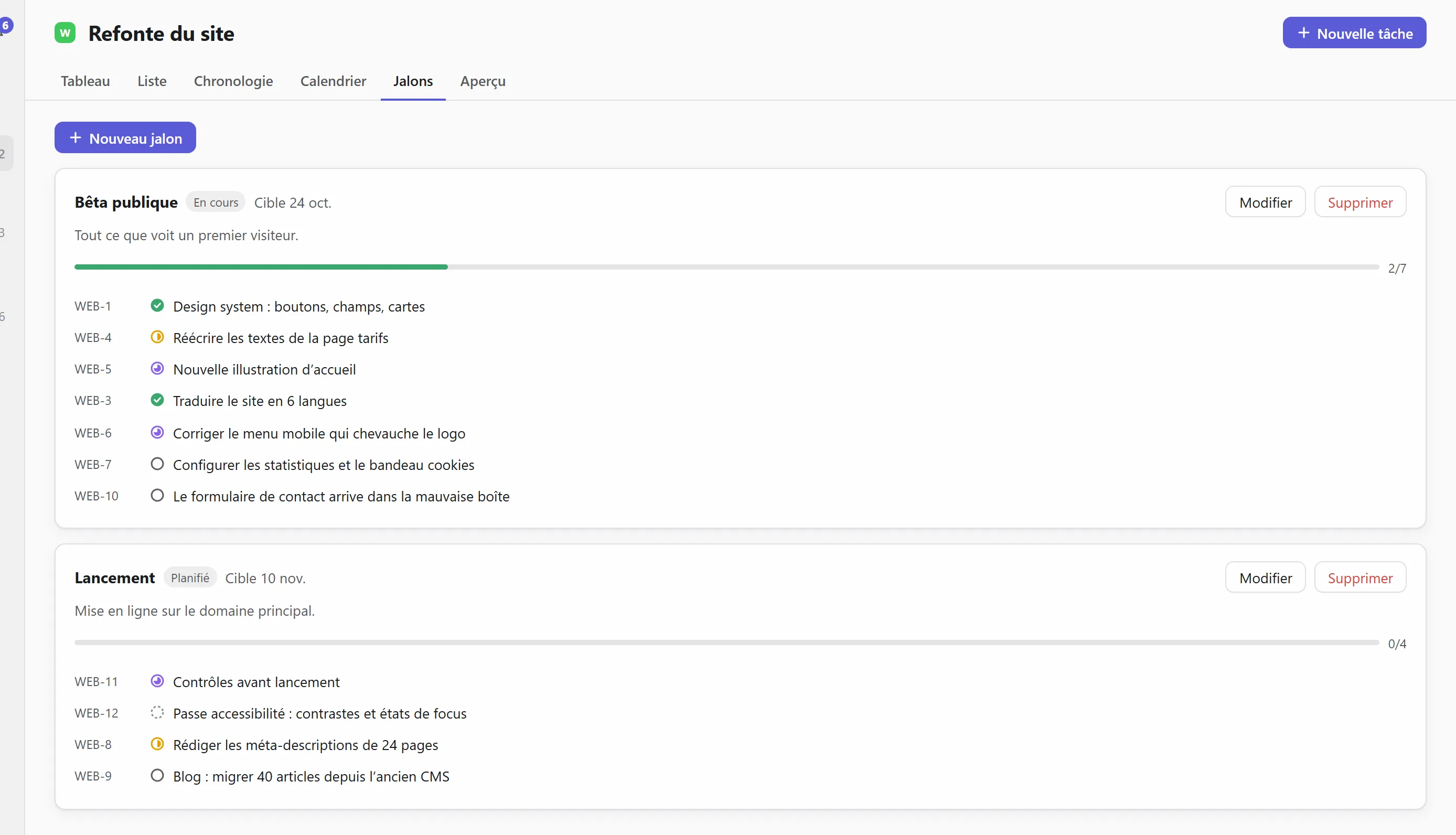Viewport: 1456px width, 835px height.
Task: Click the Bêta publique progress bar
Action: (726, 267)
